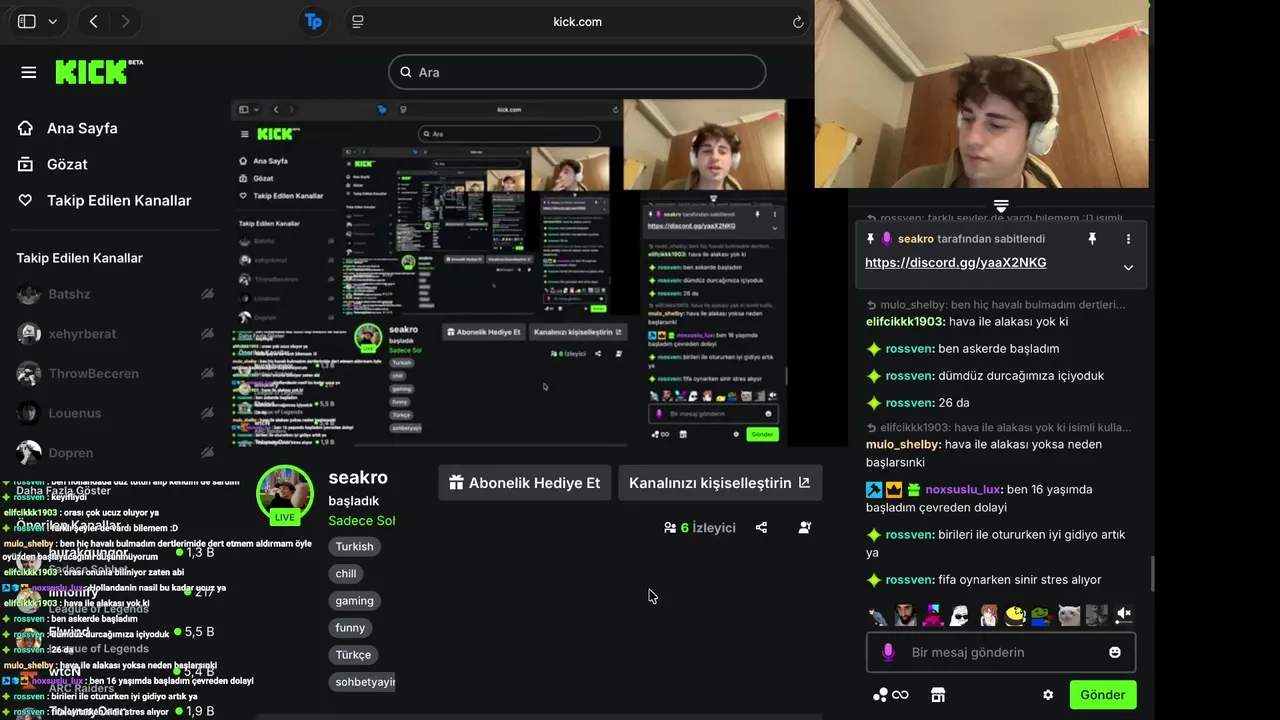The height and width of the screenshot is (720, 1280).
Task: Share the stream with share icon
Action: (762, 527)
